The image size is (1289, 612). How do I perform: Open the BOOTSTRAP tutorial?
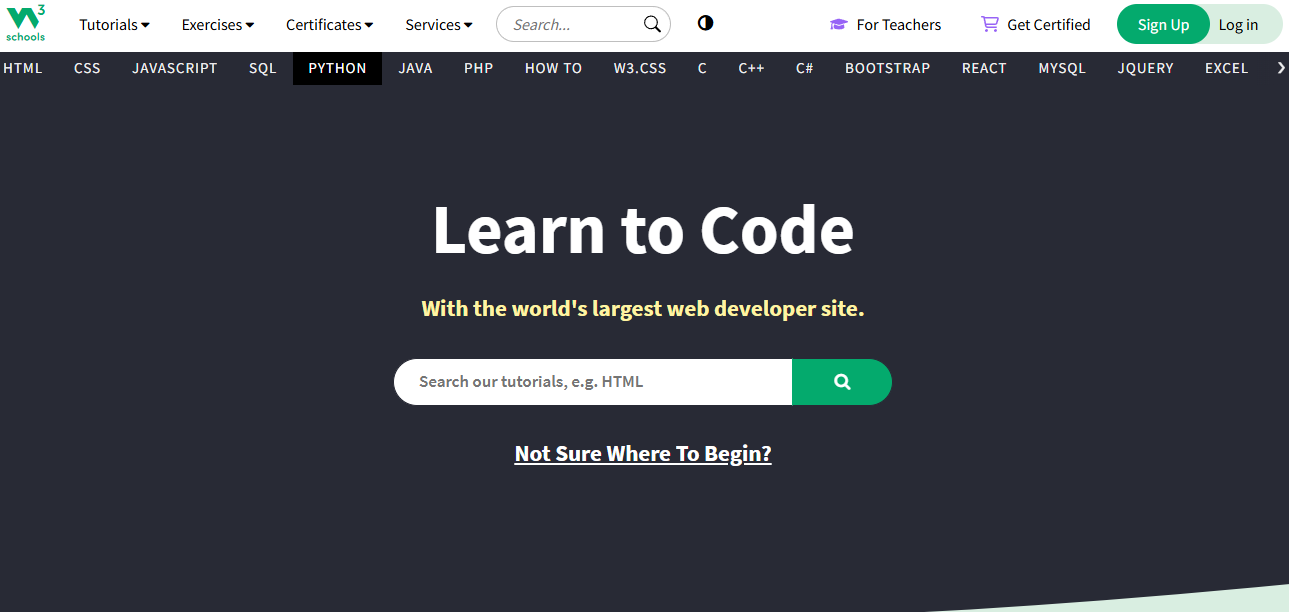pyautogui.click(x=887, y=68)
